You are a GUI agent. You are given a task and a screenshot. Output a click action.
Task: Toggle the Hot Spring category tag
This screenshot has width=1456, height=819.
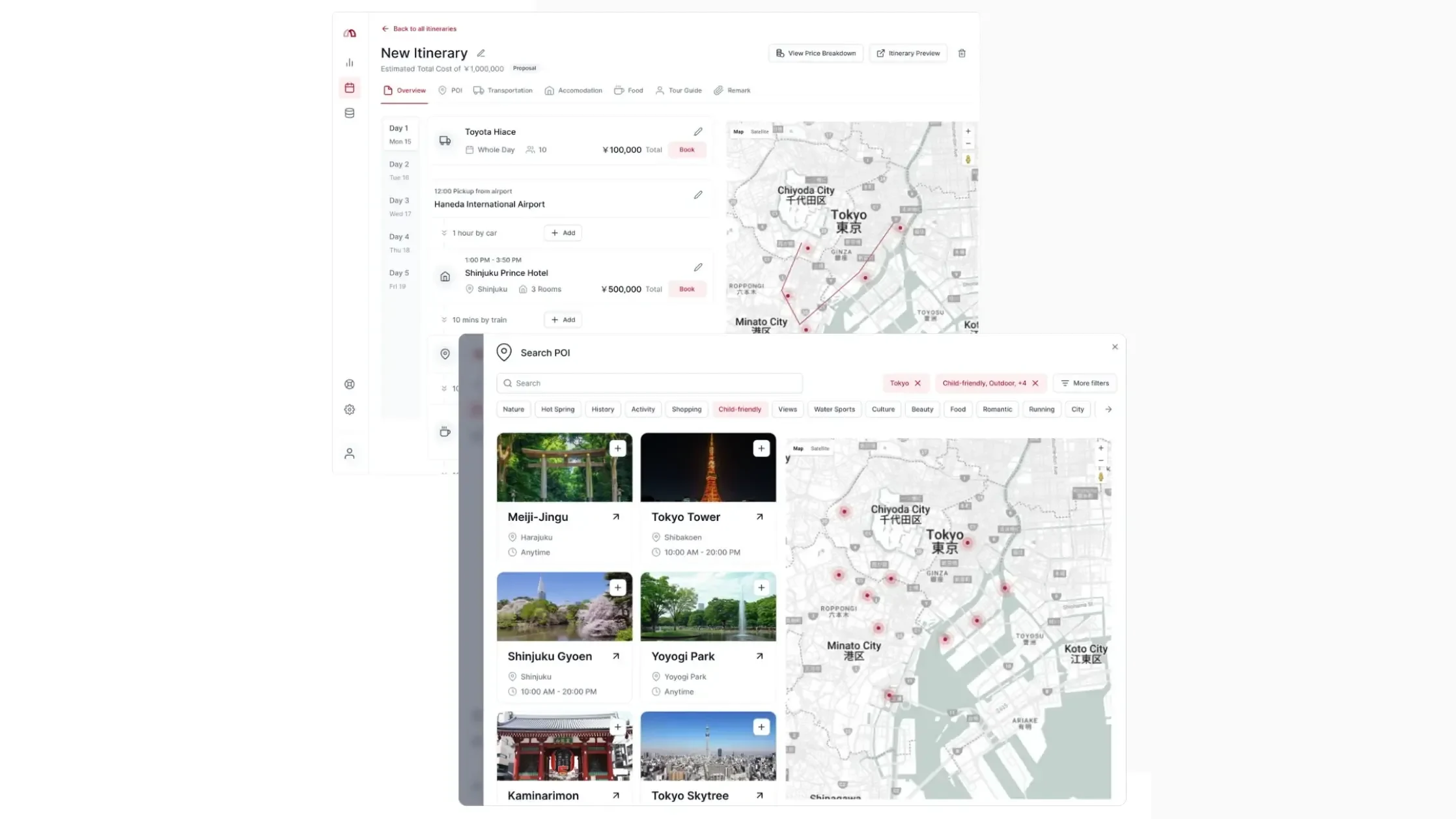click(x=557, y=409)
